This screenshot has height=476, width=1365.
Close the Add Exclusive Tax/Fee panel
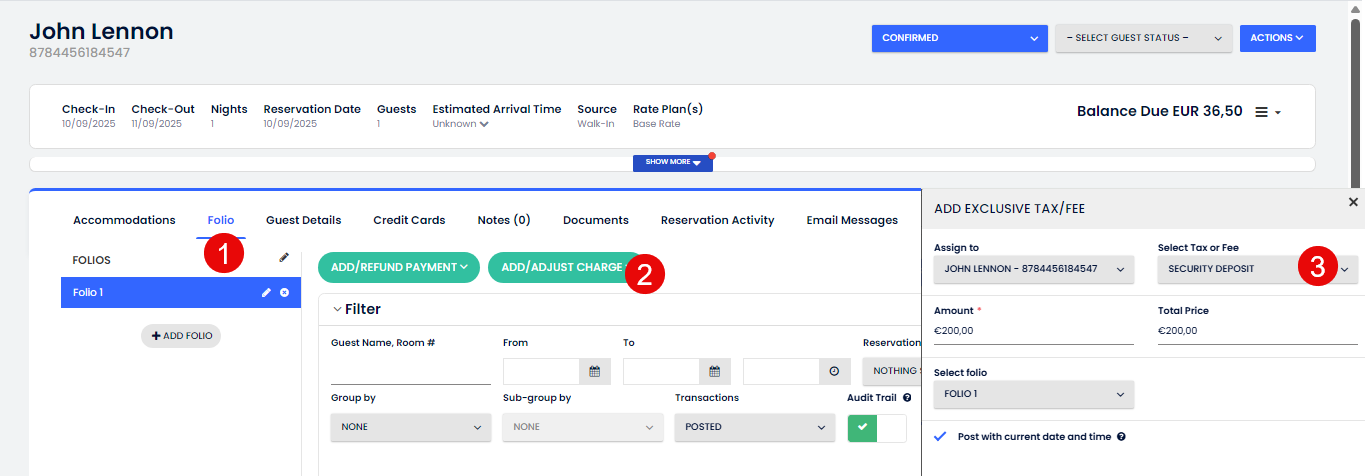coord(1353,202)
